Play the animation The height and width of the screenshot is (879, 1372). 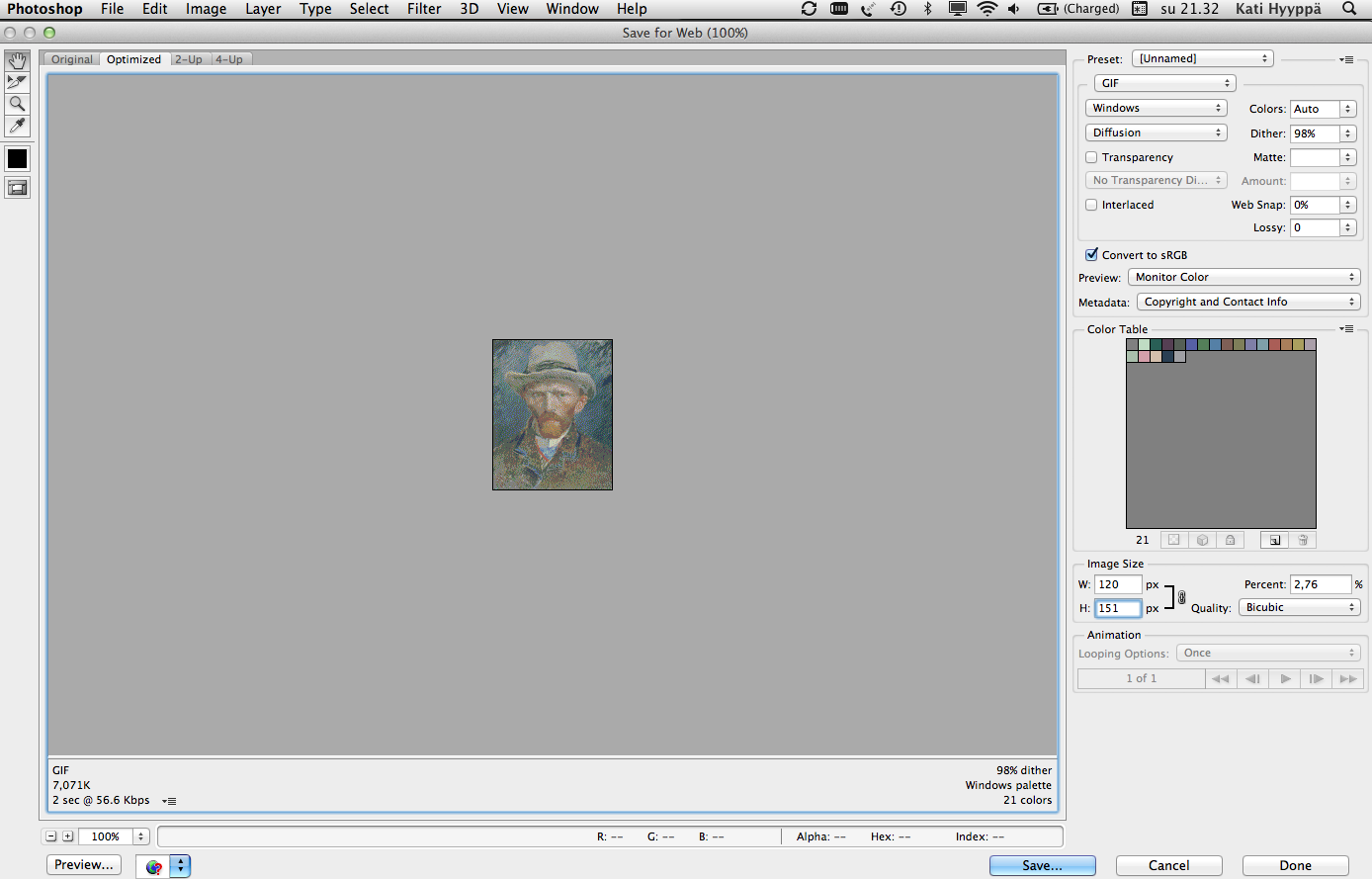[x=1285, y=678]
